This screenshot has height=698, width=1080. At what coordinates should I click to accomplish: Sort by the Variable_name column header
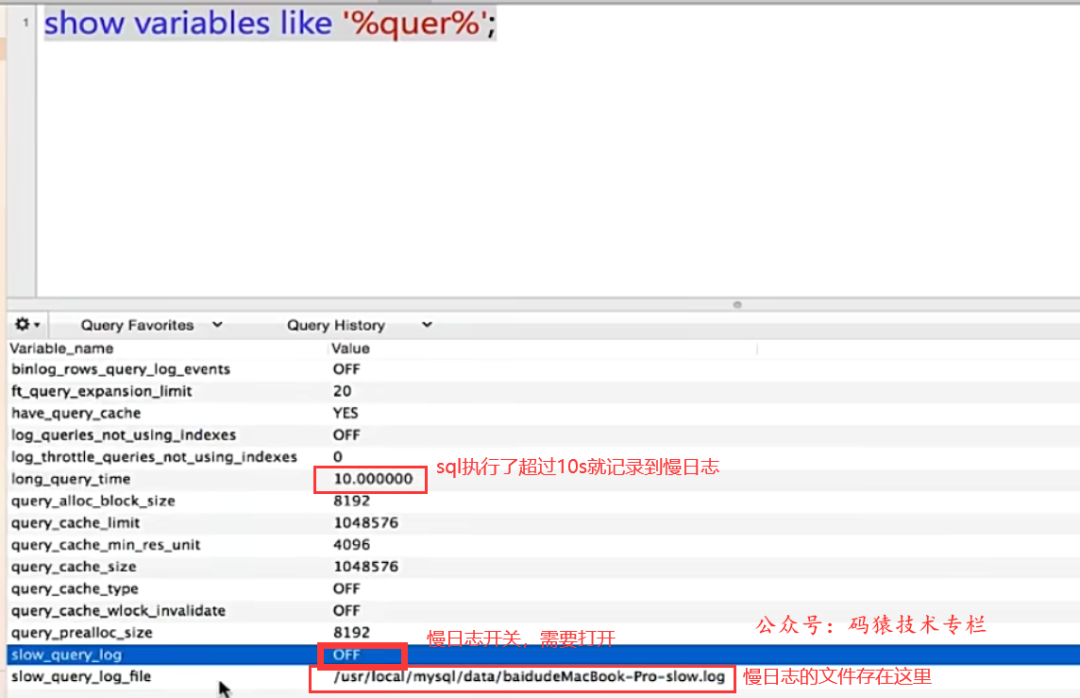[62, 348]
